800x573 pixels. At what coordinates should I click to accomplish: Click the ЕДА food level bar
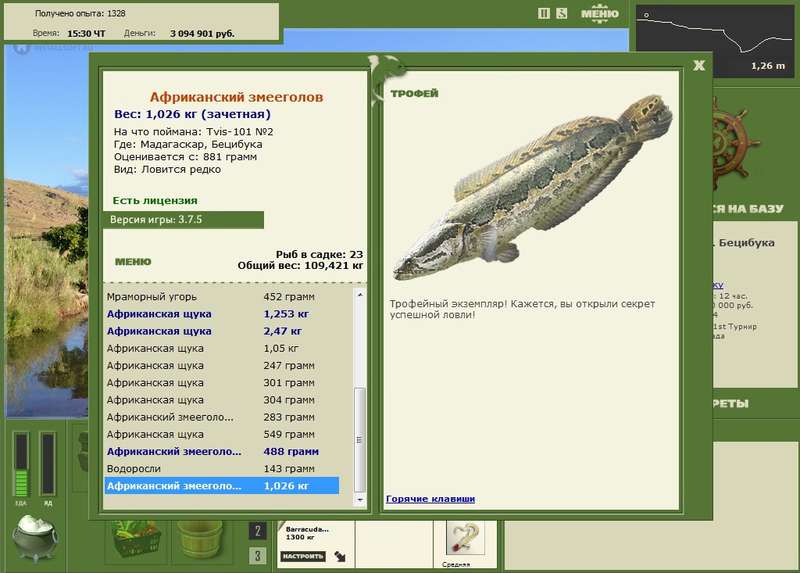click(x=21, y=464)
